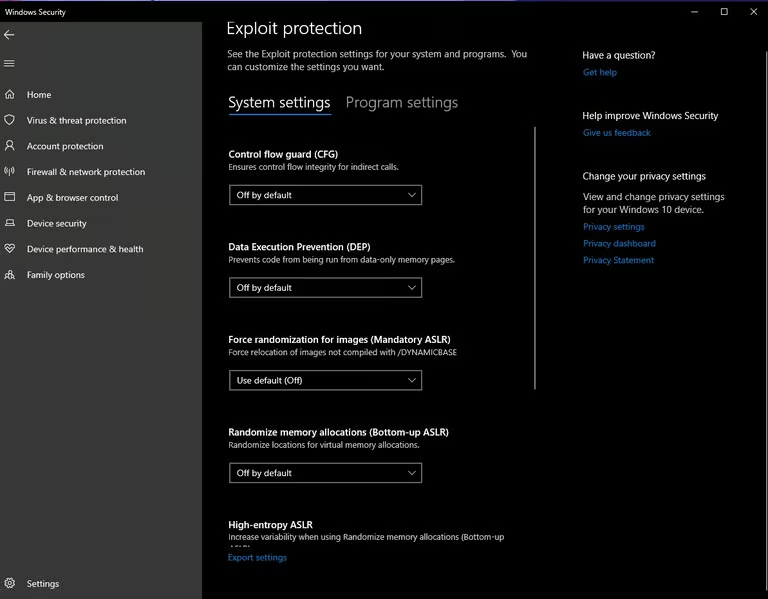The image size is (768, 599).
Task: Select the System settings tab
Action: [x=279, y=103]
